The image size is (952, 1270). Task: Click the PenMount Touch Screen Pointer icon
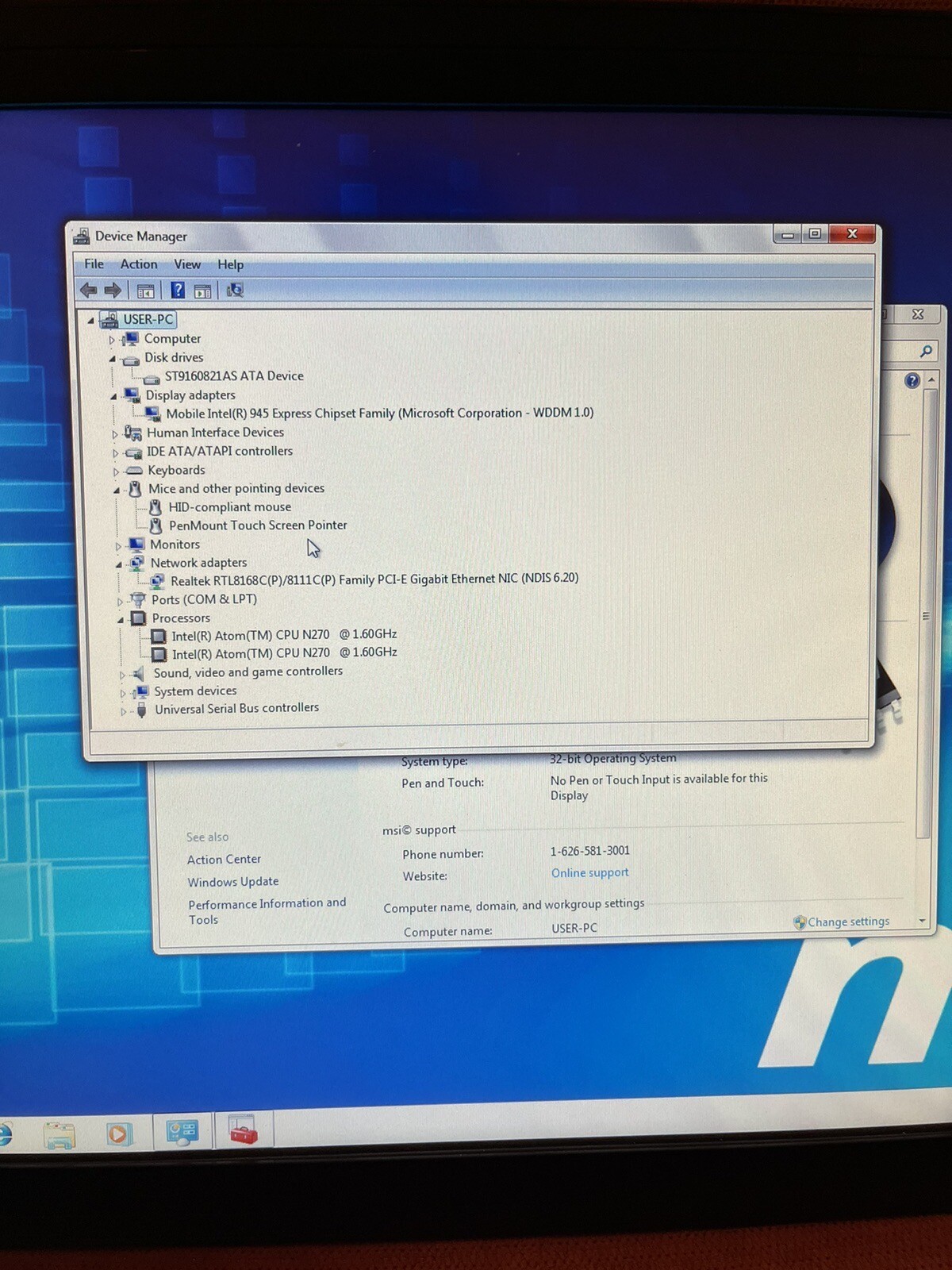[x=156, y=525]
